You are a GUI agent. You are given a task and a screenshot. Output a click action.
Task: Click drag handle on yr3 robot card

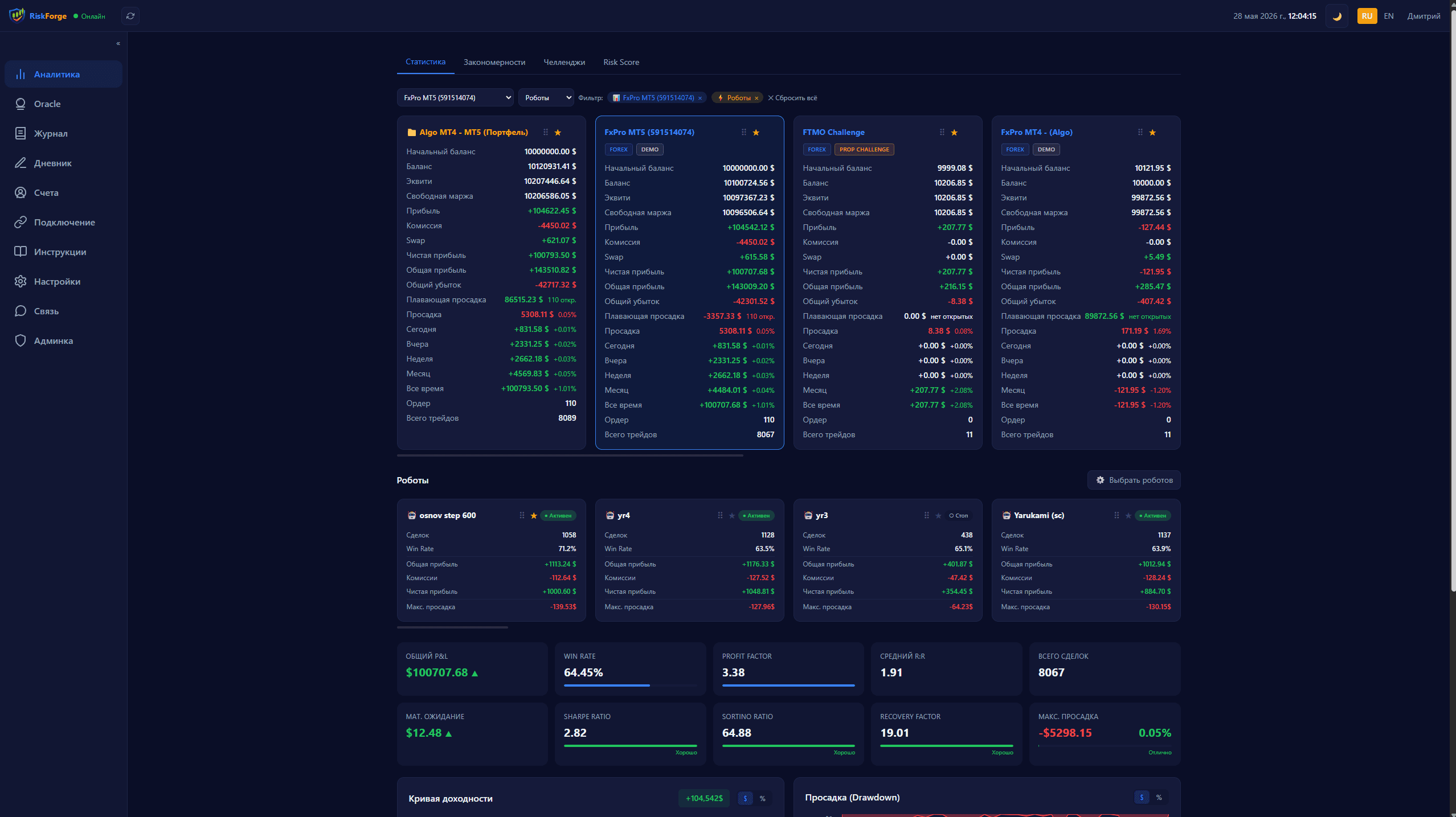(x=926, y=515)
